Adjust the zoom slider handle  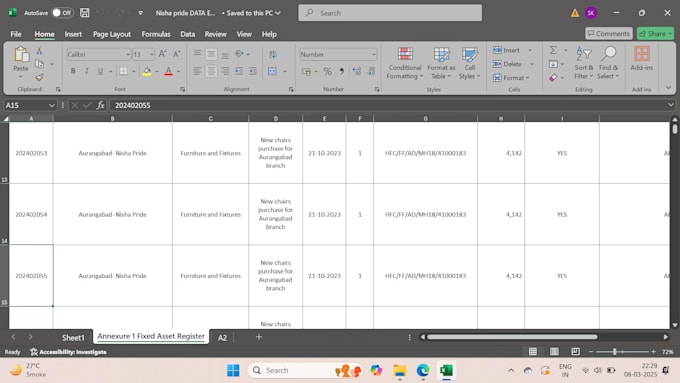pos(615,352)
